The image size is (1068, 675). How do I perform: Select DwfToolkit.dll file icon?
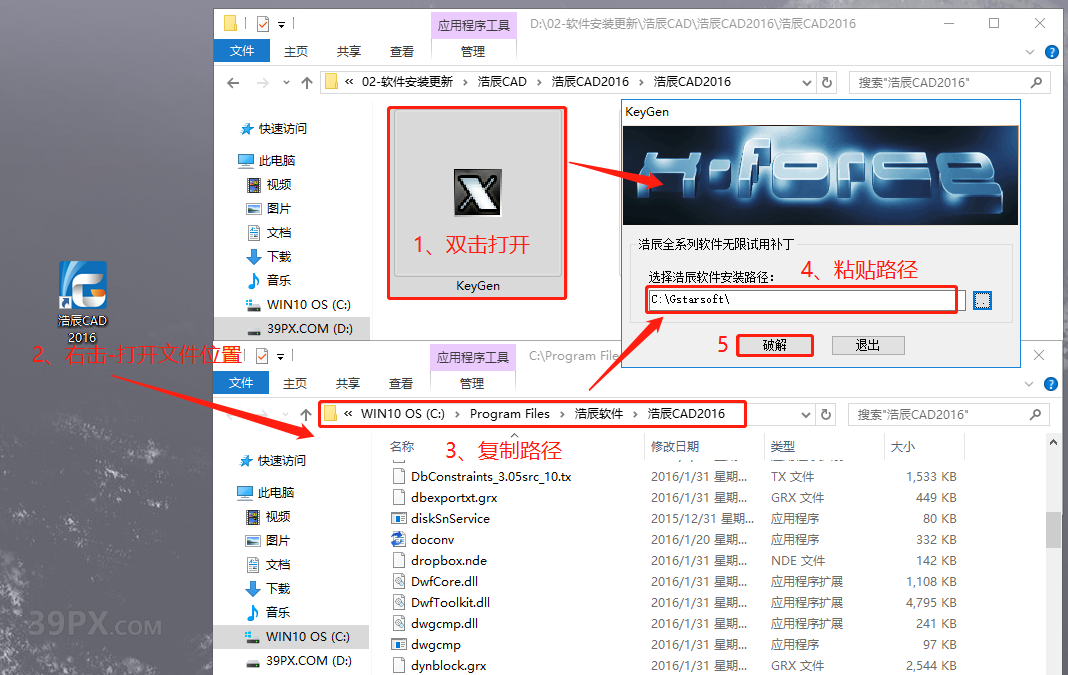(x=398, y=603)
